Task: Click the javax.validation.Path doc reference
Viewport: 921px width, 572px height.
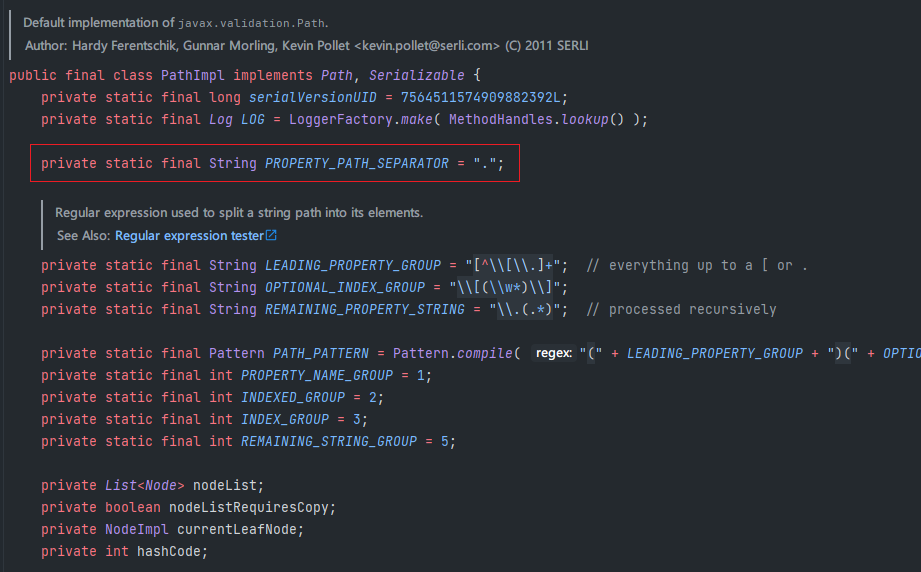Action: click(x=251, y=23)
